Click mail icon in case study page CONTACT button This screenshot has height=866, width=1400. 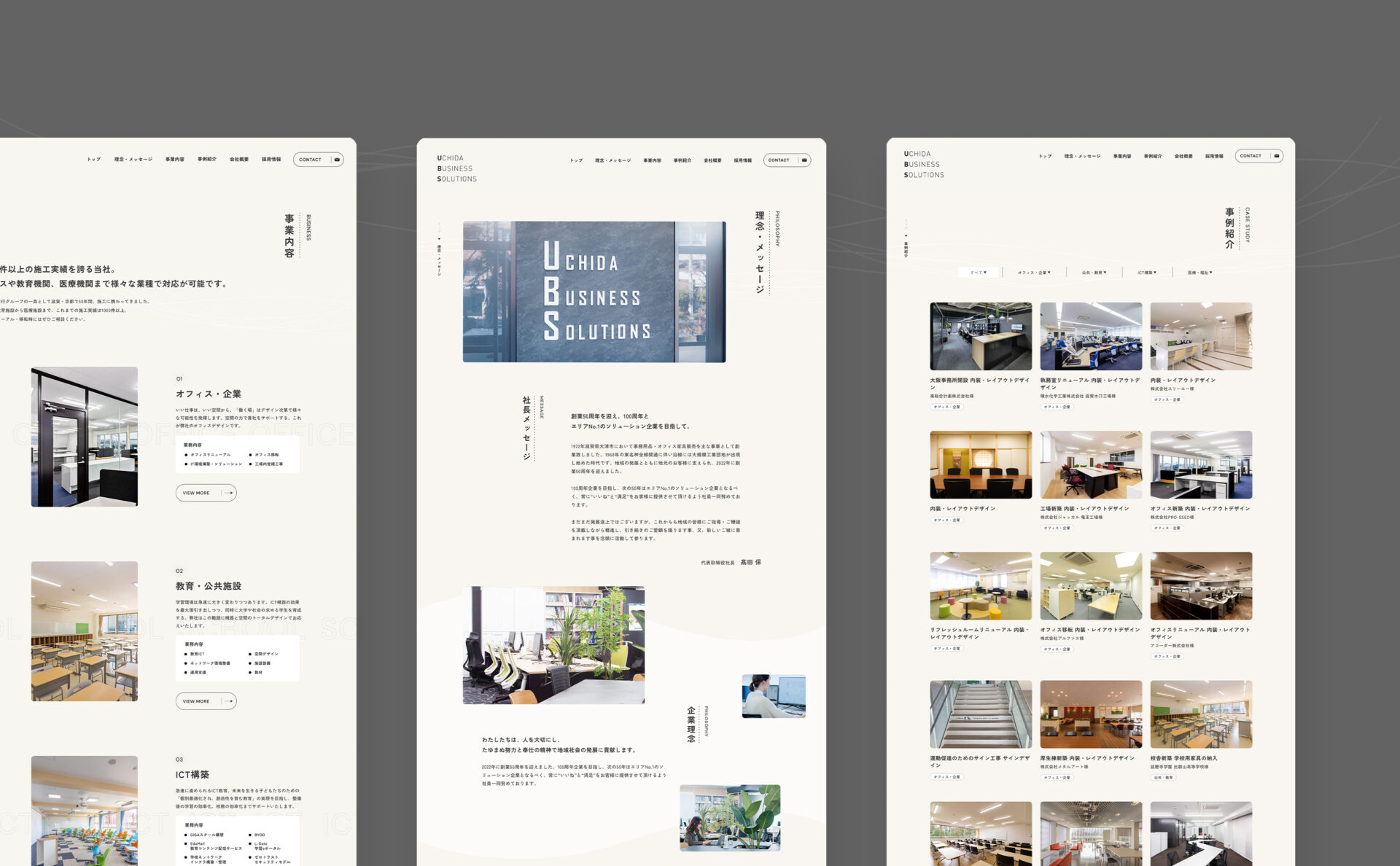coord(1276,156)
